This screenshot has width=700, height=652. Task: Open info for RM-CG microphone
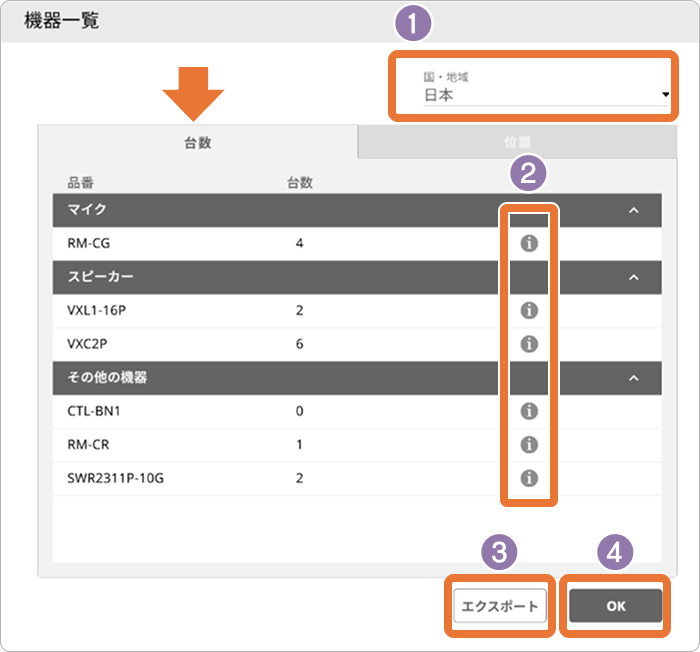click(x=529, y=243)
